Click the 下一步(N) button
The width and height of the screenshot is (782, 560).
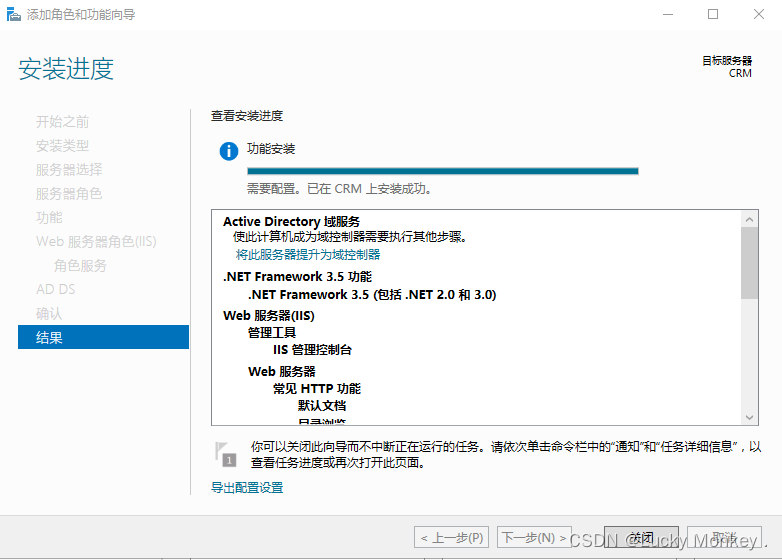534,538
